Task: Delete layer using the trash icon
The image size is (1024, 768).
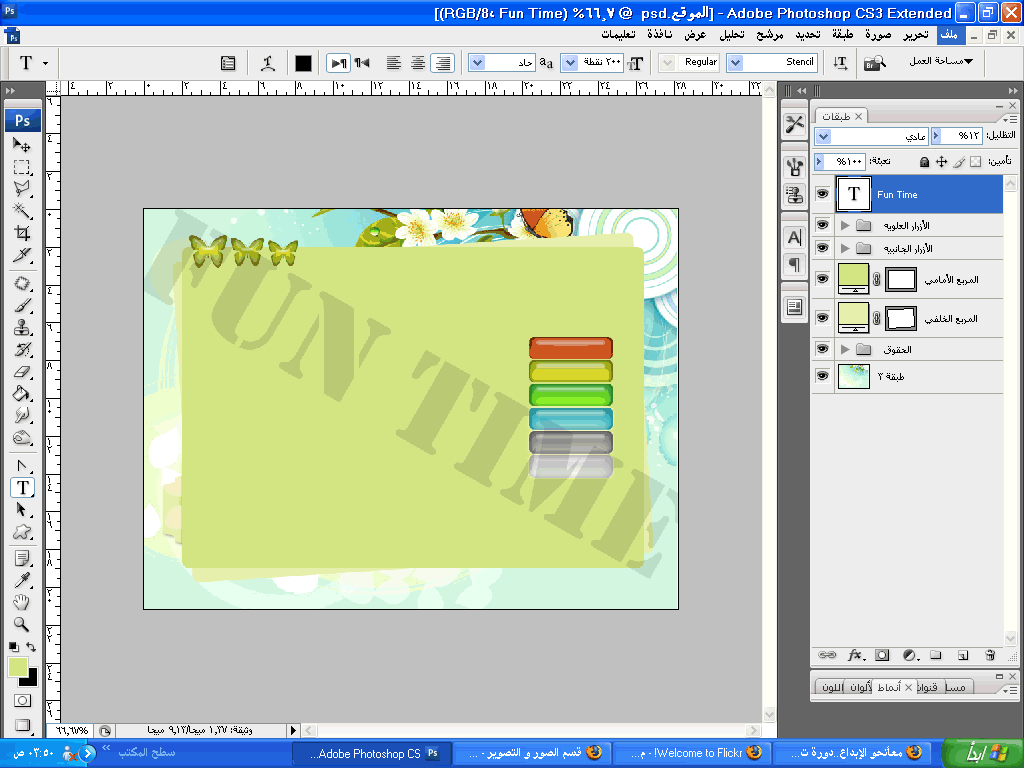Action: pyautogui.click(x=990, y=655)
